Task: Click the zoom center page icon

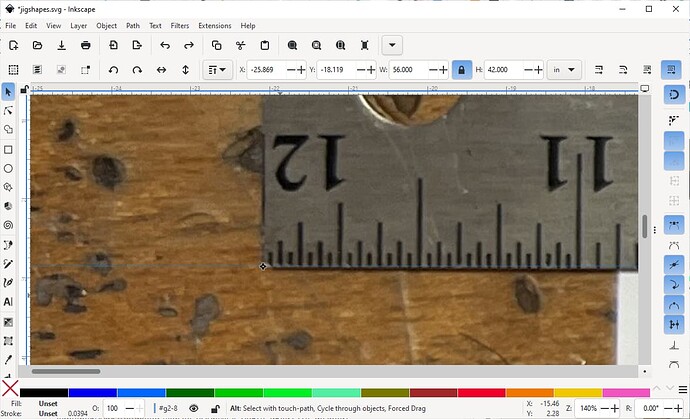Action: [364, 45]
